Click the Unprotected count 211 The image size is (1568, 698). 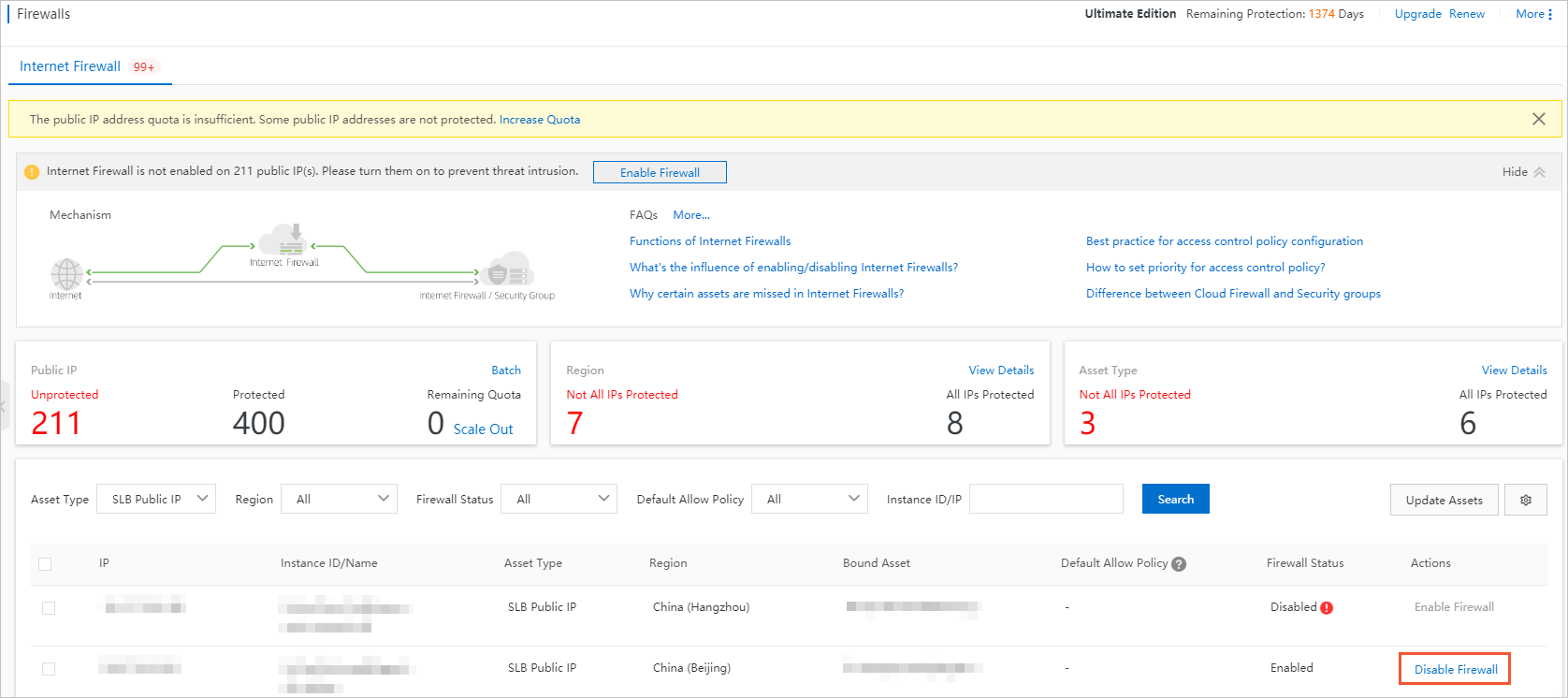point(56,424)
